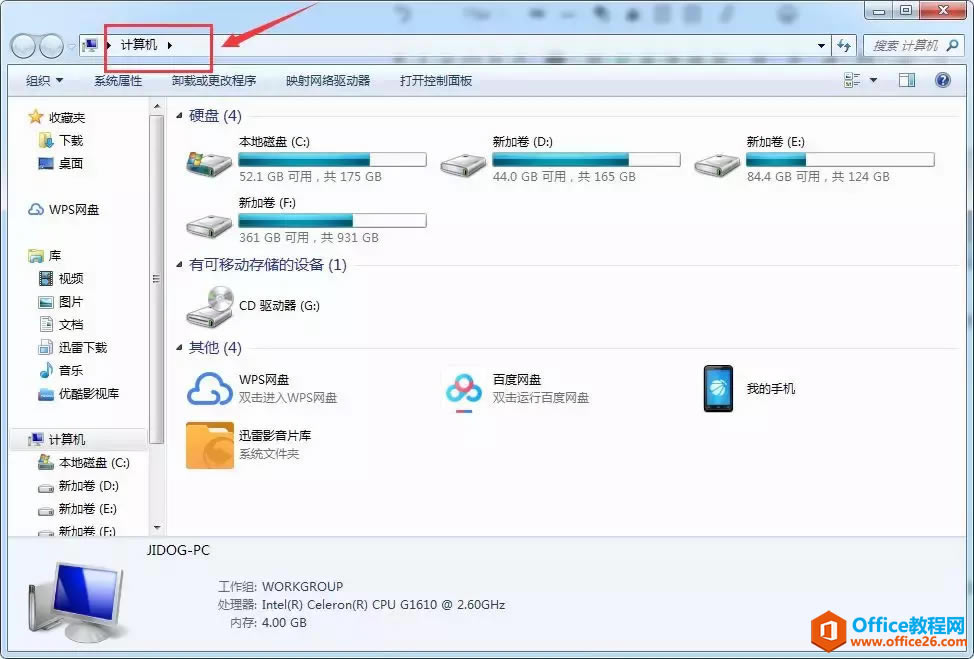Click the arrow after 计算机 in breadcrumb
The height and width of the screenshot is (659, 974).
click(170, 45)
